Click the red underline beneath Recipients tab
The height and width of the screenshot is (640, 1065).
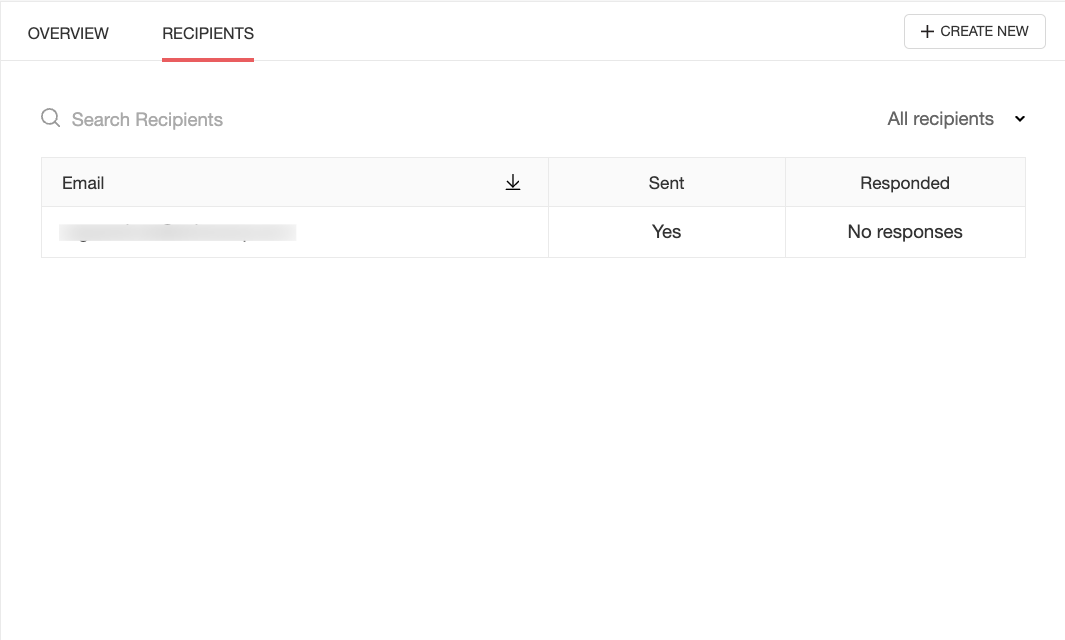pyautogui.click(x=208, y=60)
